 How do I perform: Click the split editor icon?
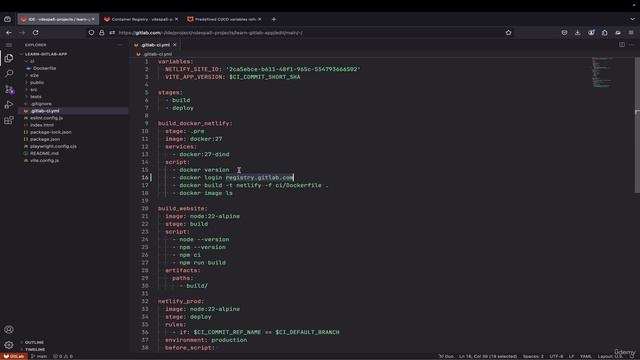622,44
